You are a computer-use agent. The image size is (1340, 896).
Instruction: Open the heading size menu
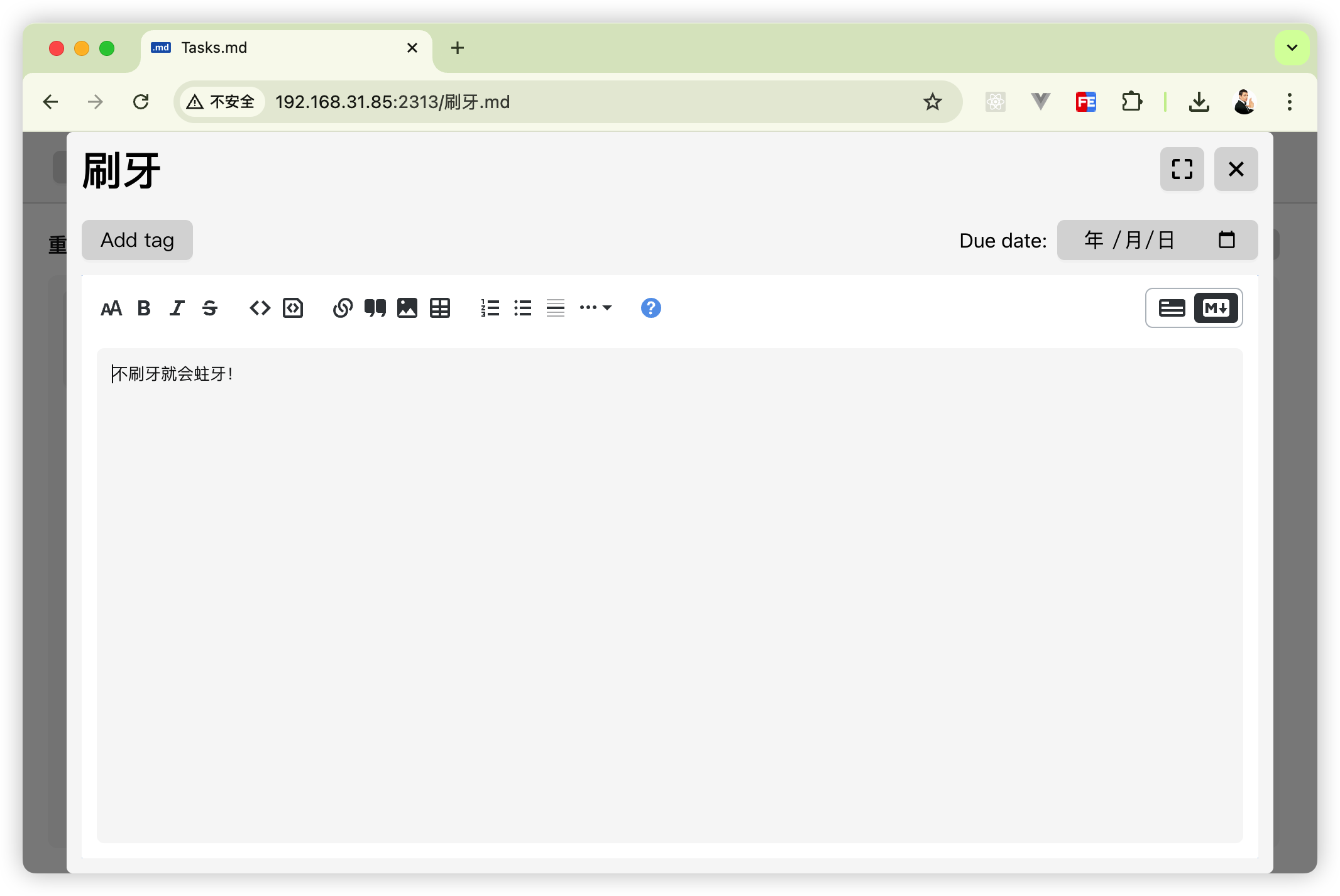tap(111, 308)
